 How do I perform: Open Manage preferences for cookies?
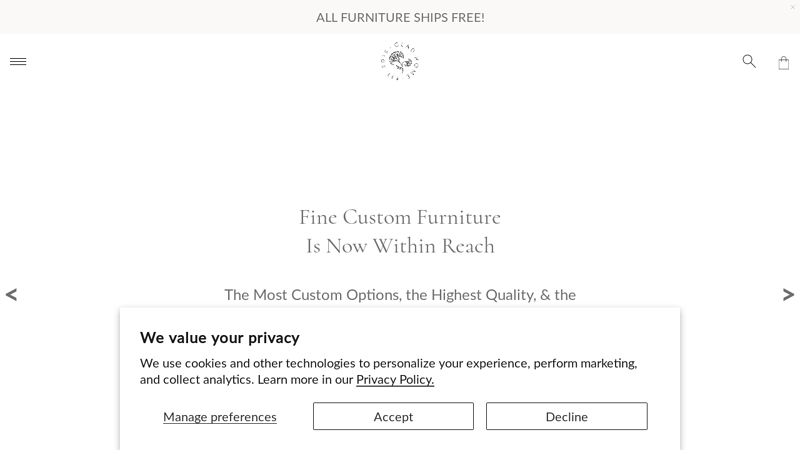tap(220, 417)
